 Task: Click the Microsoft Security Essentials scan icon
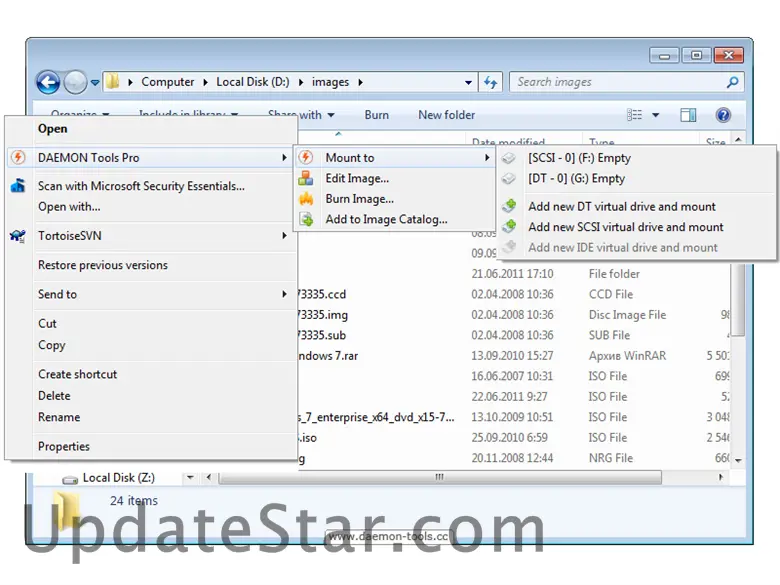18,186
